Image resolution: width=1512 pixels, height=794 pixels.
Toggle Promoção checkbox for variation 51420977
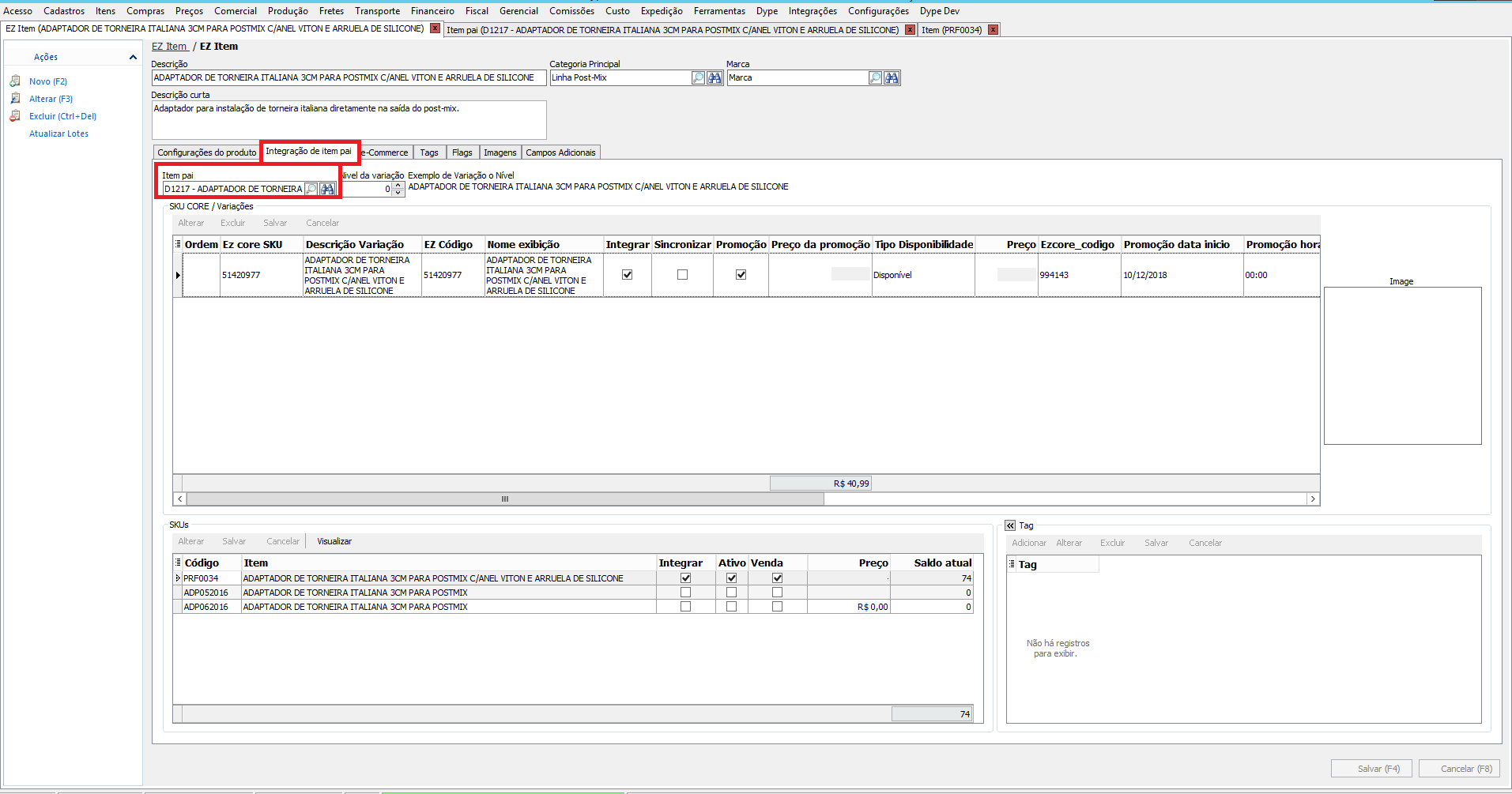(741, 275)
